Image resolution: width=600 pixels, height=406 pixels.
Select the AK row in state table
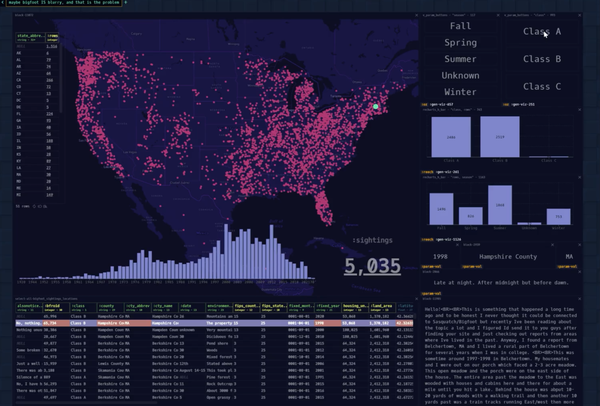[37, 53]
